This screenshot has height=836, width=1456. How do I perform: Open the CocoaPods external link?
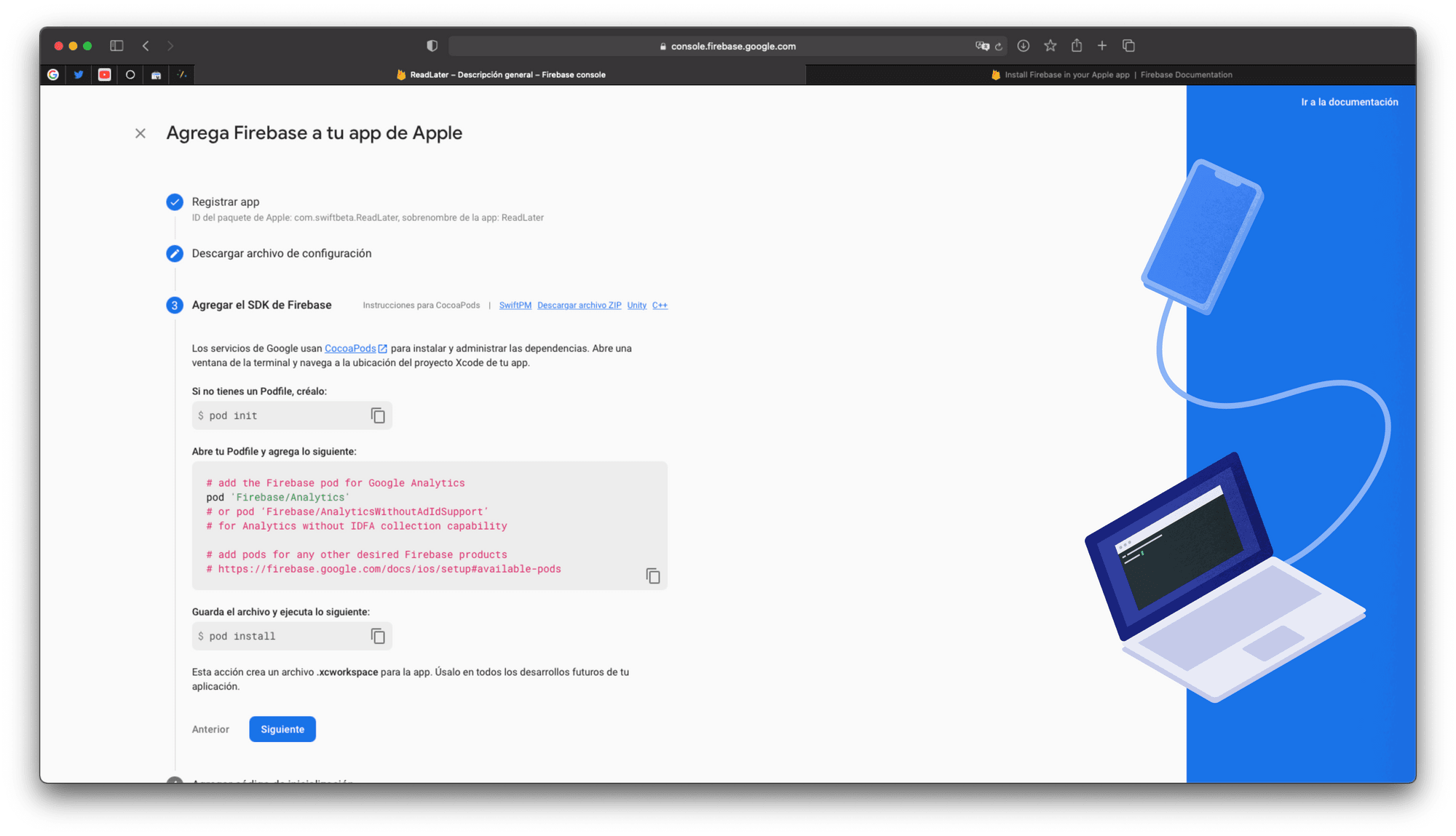355,349
